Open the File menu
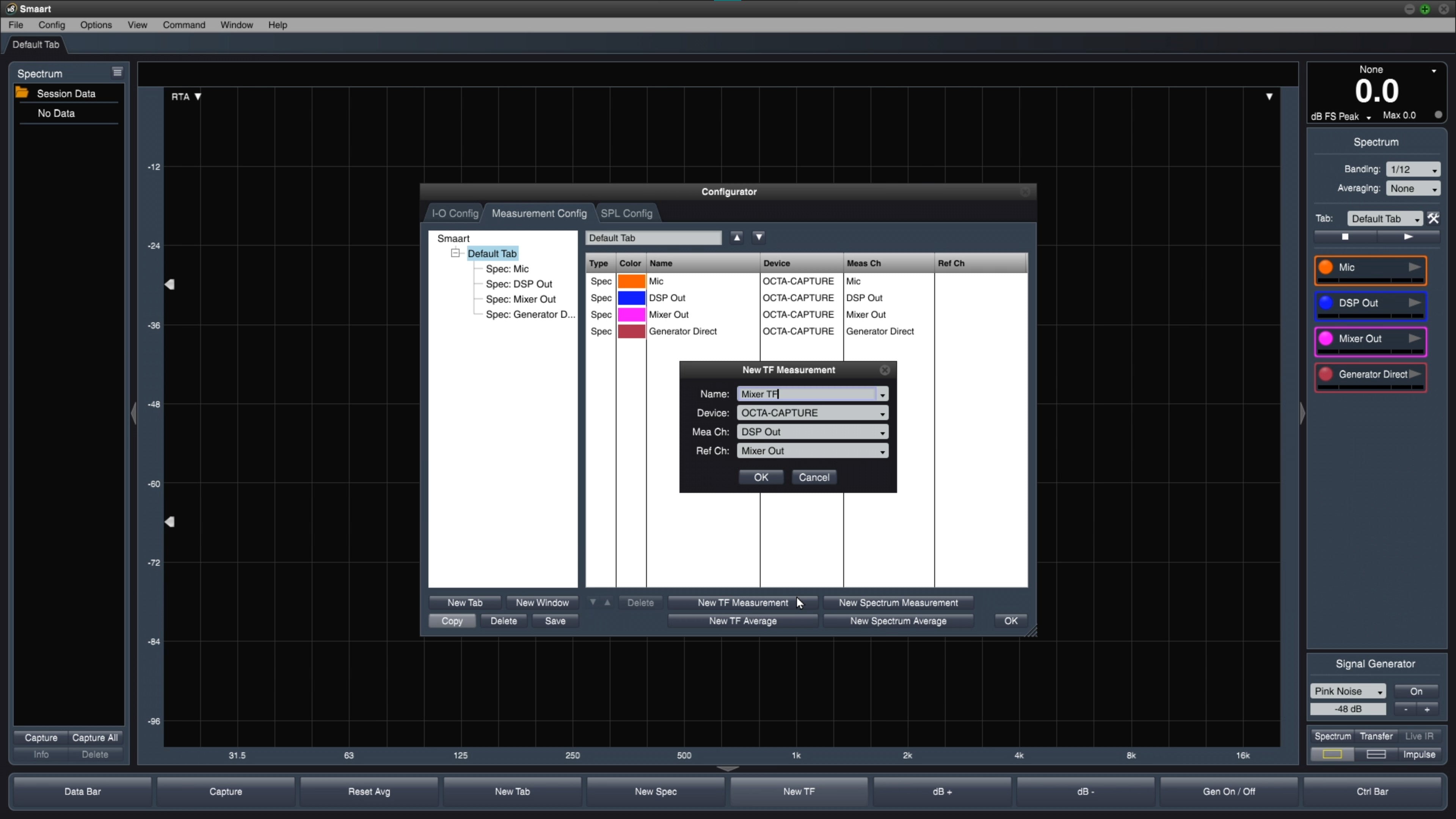1456x819 pixels. click(16, 25)
